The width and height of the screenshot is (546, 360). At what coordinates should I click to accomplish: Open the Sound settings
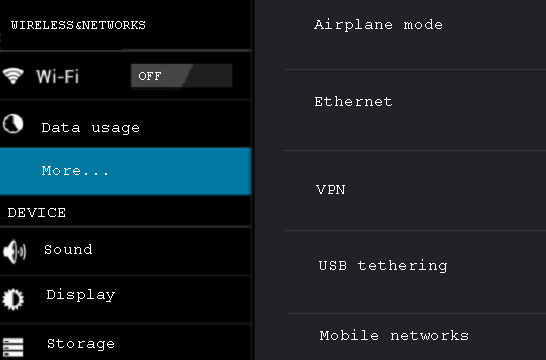[125, 251]
